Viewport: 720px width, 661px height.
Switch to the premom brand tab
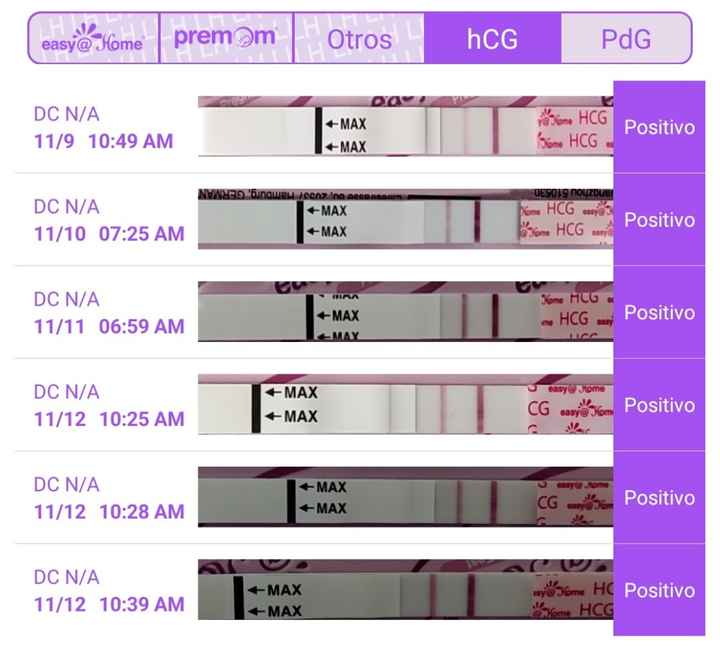(x=226, y=38)
